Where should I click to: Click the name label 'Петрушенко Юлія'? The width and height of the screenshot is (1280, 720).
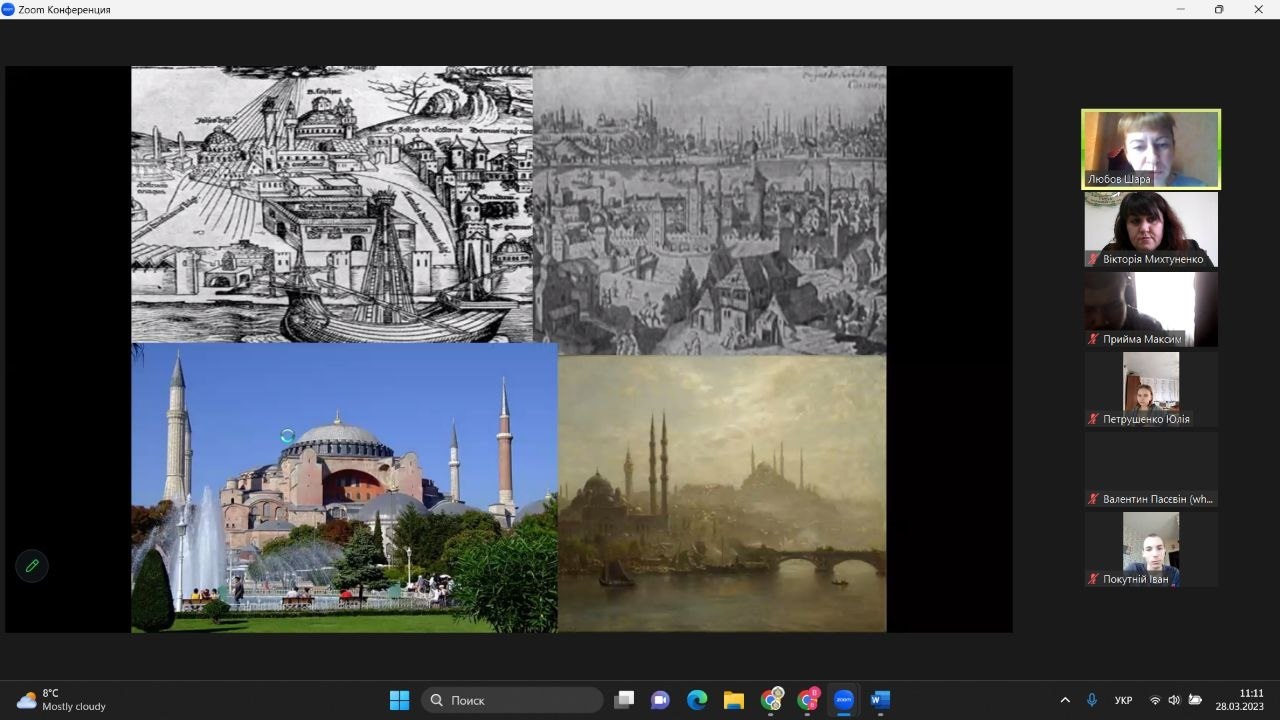[x=1146, y=420]
